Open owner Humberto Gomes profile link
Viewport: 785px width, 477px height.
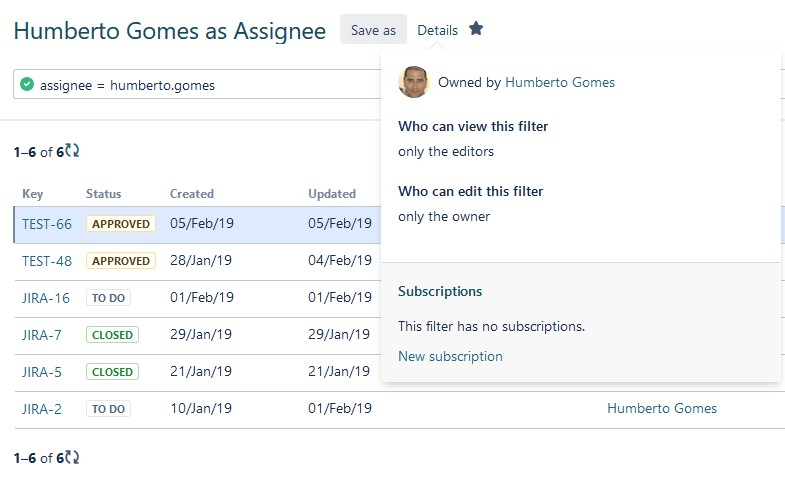(x=560, y=82)
